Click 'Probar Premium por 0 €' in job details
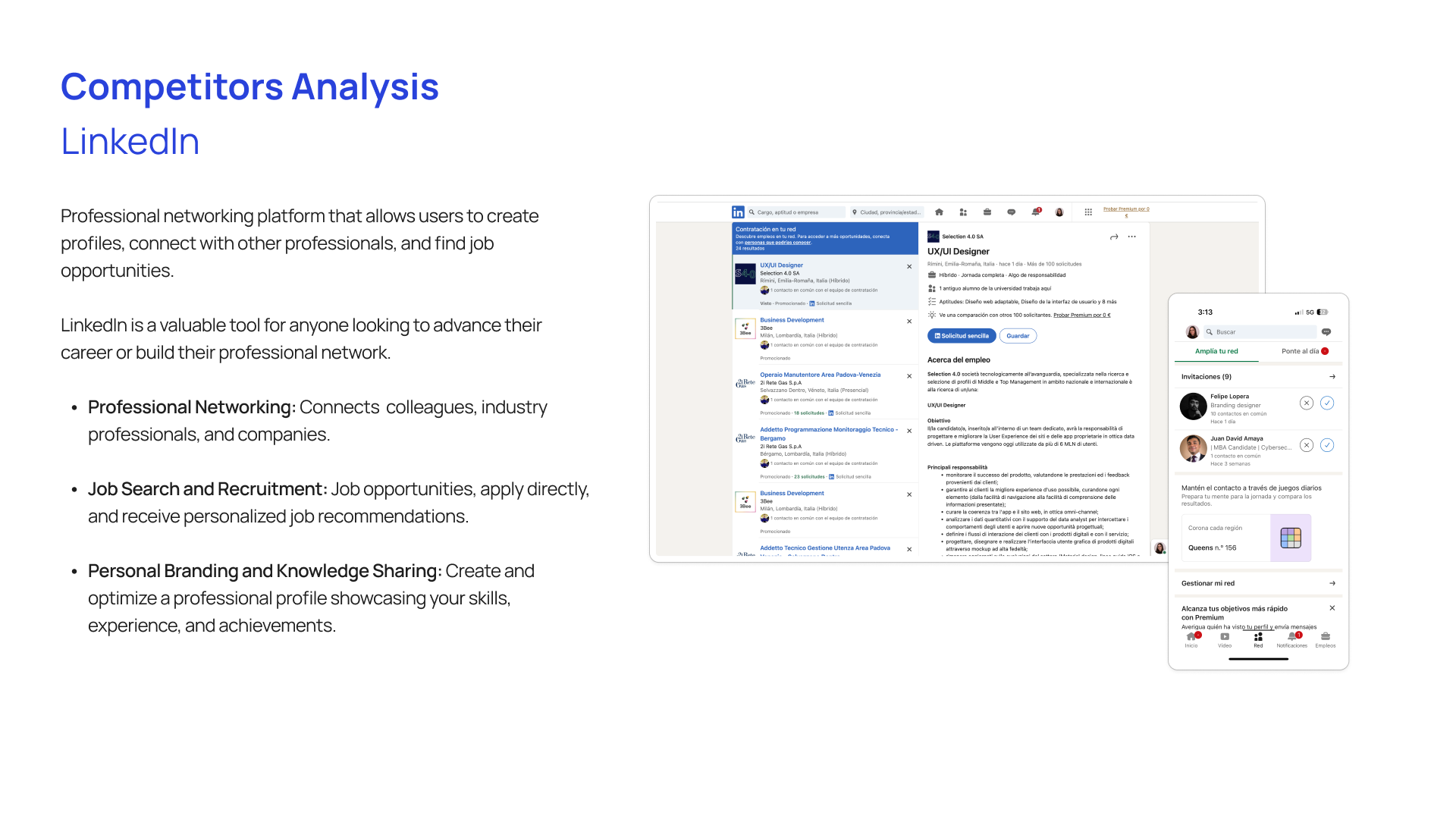The height and width of the screenshot is (819, 1456). pos(1081,315)
